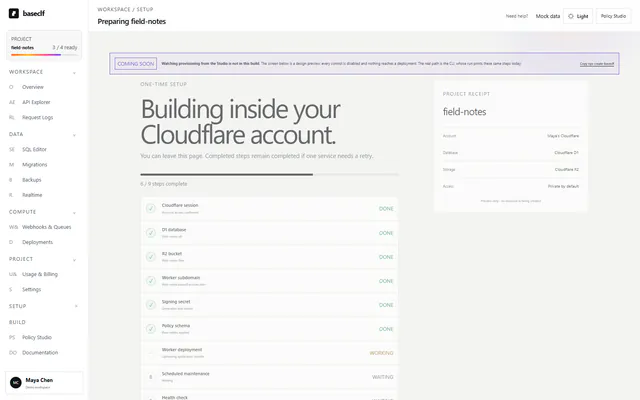Screen dimensions: 640x400
Task: Click the setup steps progress bar
Action: pyautogui.click(x=269, y=174)
